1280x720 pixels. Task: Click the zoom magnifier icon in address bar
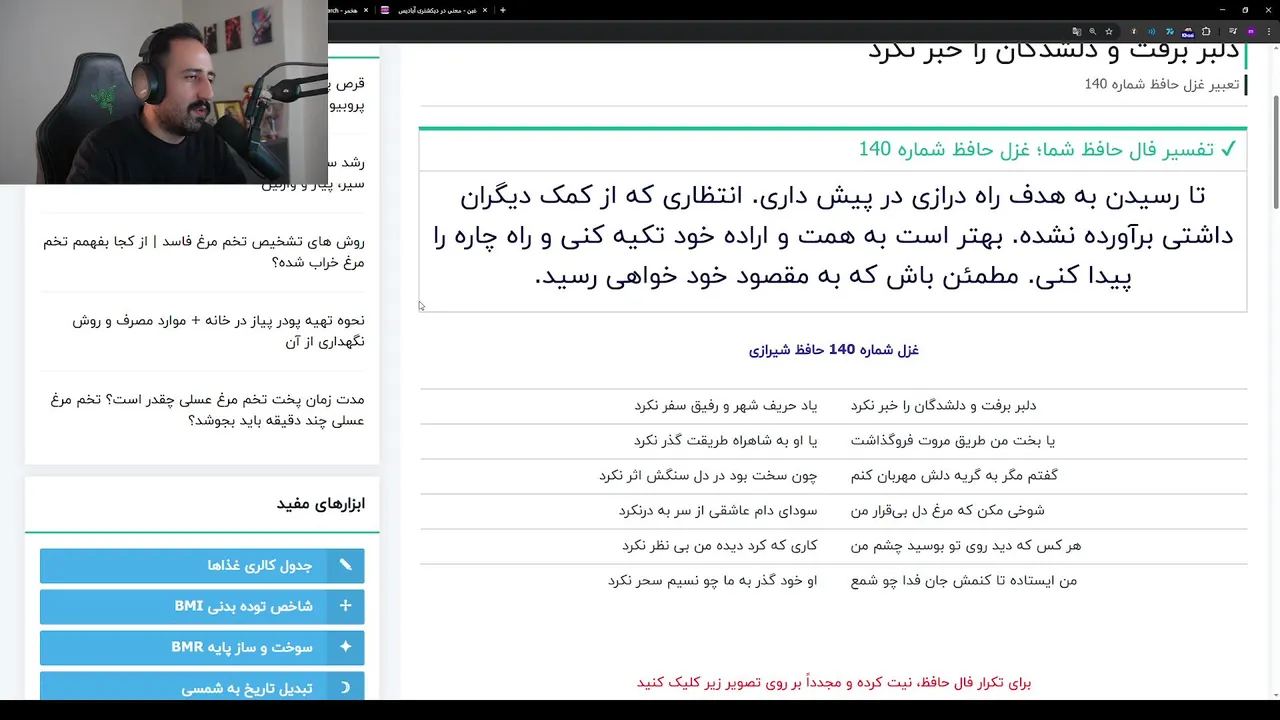1093,32
